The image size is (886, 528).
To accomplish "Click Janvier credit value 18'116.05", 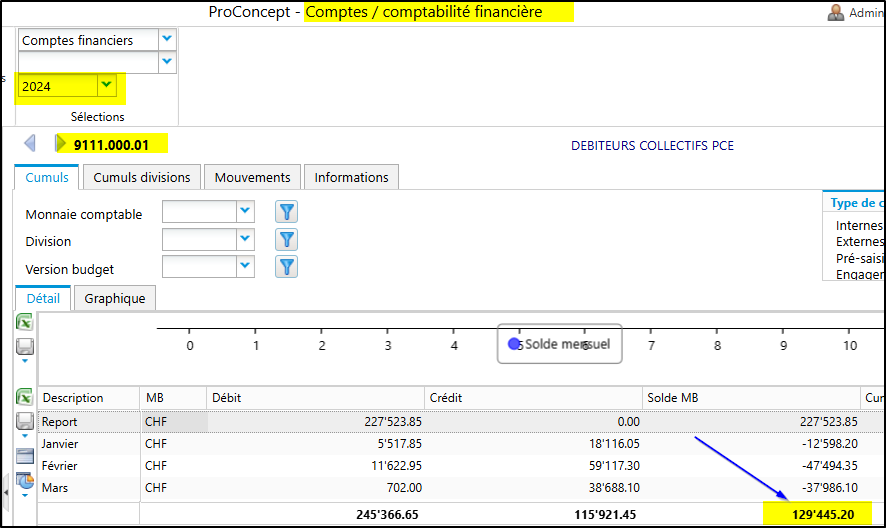I will click(x=614, y=444).
